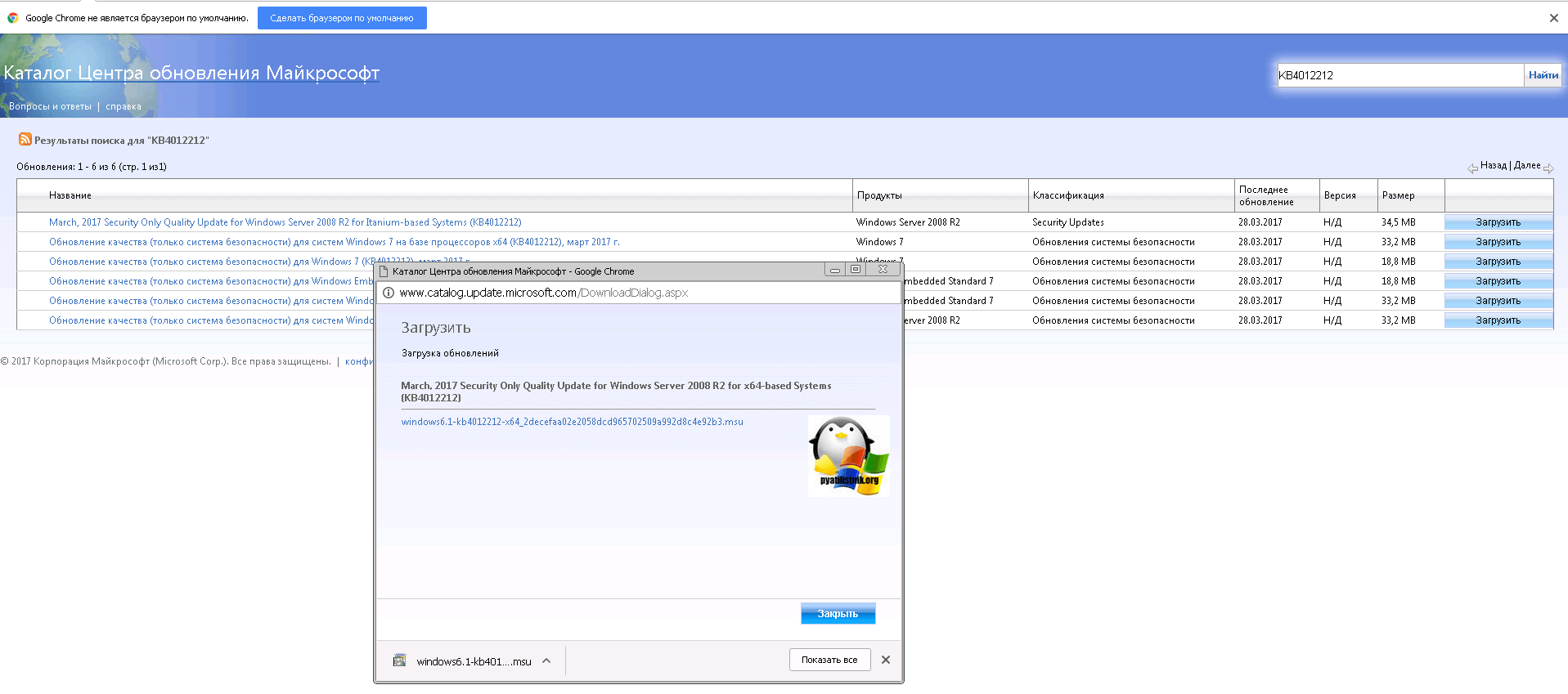Click 'Назад' previous page link
The image size is (1568, 694).
tap(1493, 165)
